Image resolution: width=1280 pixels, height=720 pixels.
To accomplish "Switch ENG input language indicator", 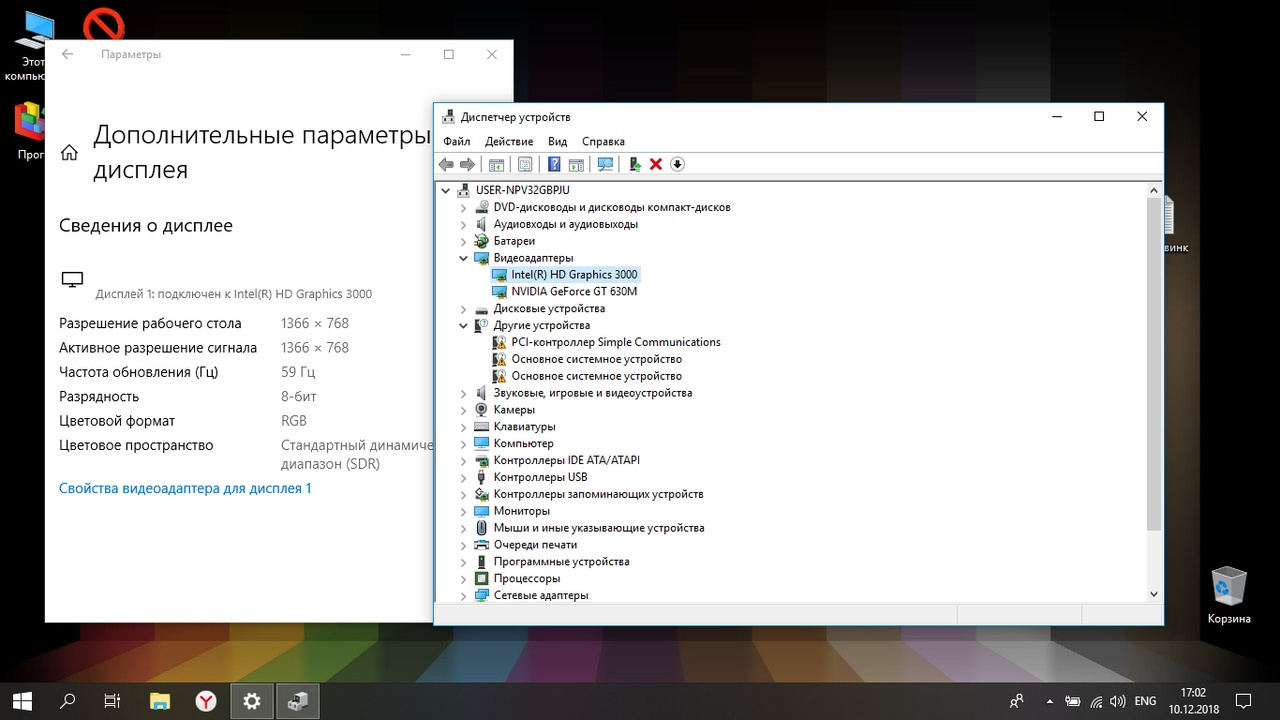I will tap(1146, 701).
